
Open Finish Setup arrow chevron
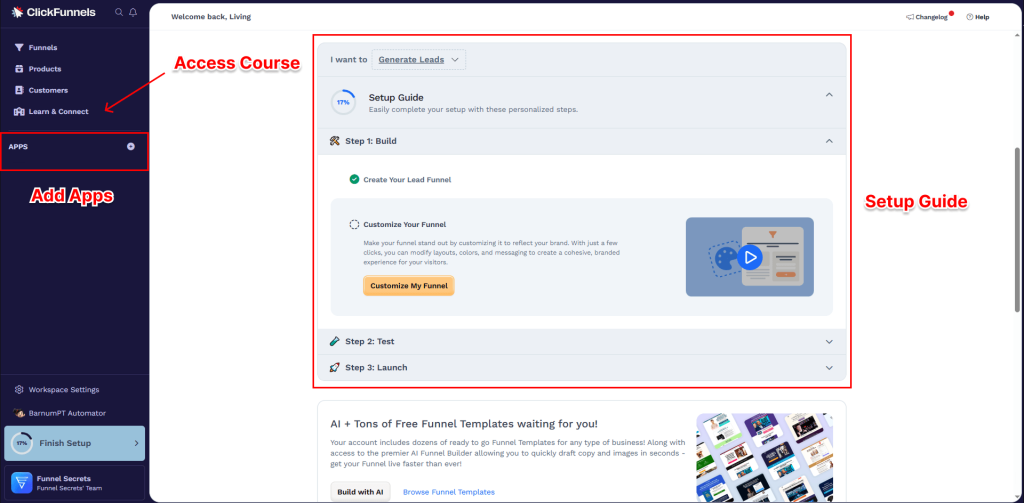(136, 443)
